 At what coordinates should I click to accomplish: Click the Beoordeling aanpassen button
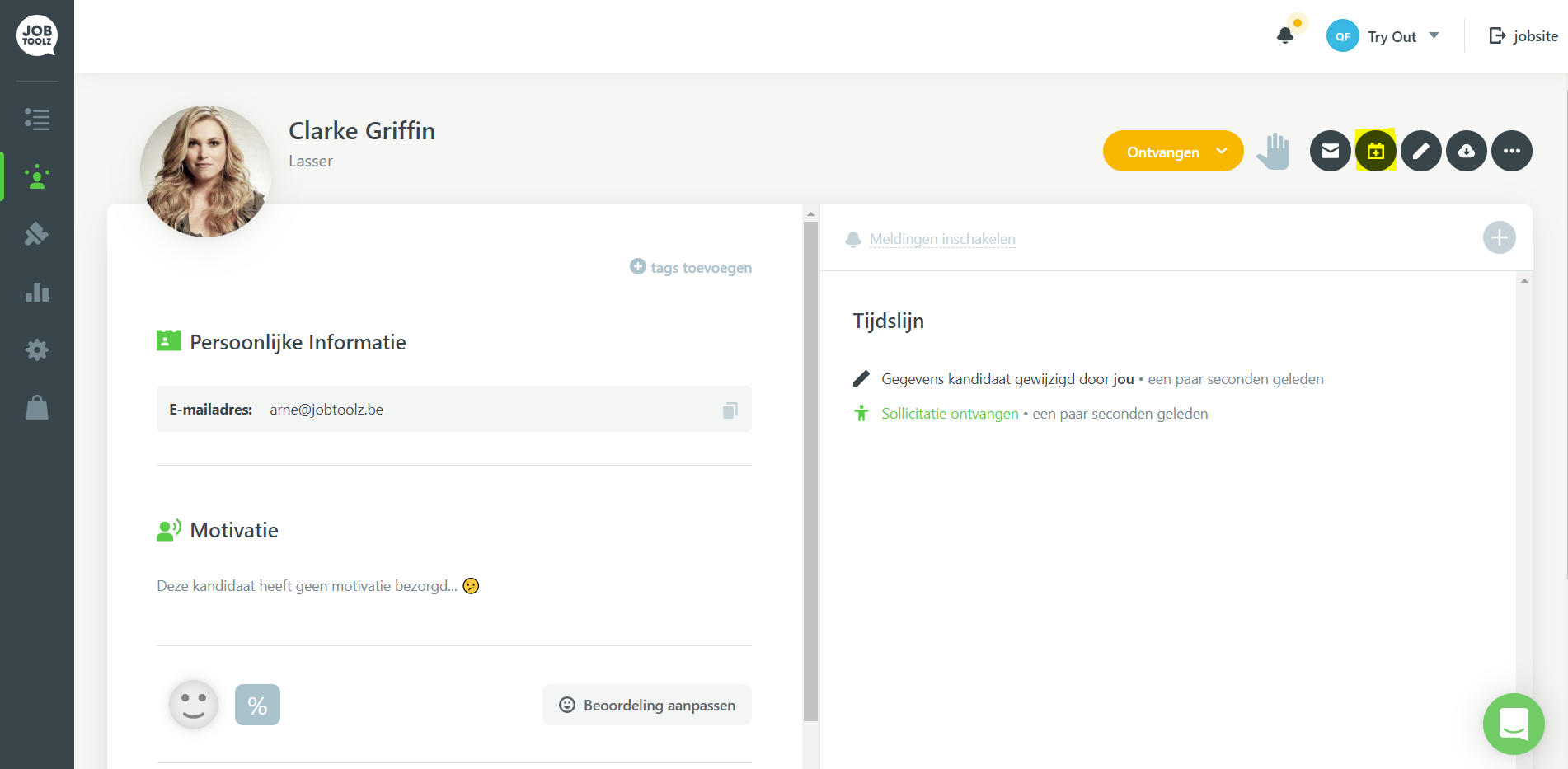pos(647,705)
